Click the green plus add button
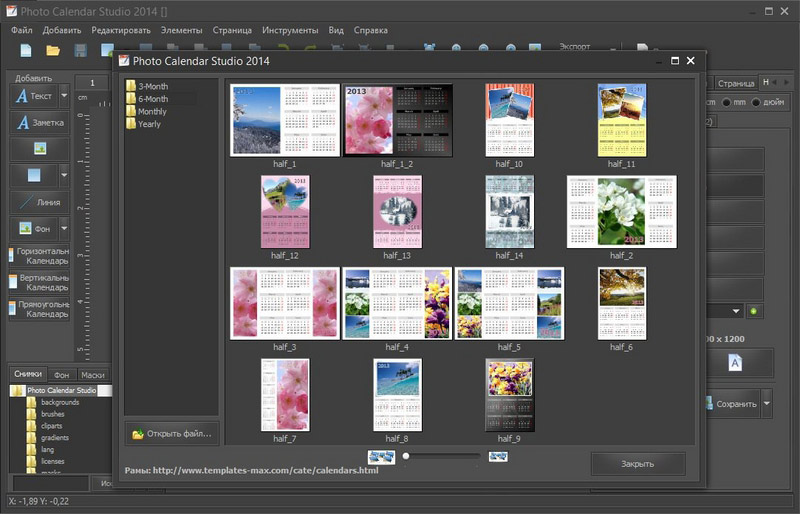The image size is (800, 514). (x=754, y=311)
